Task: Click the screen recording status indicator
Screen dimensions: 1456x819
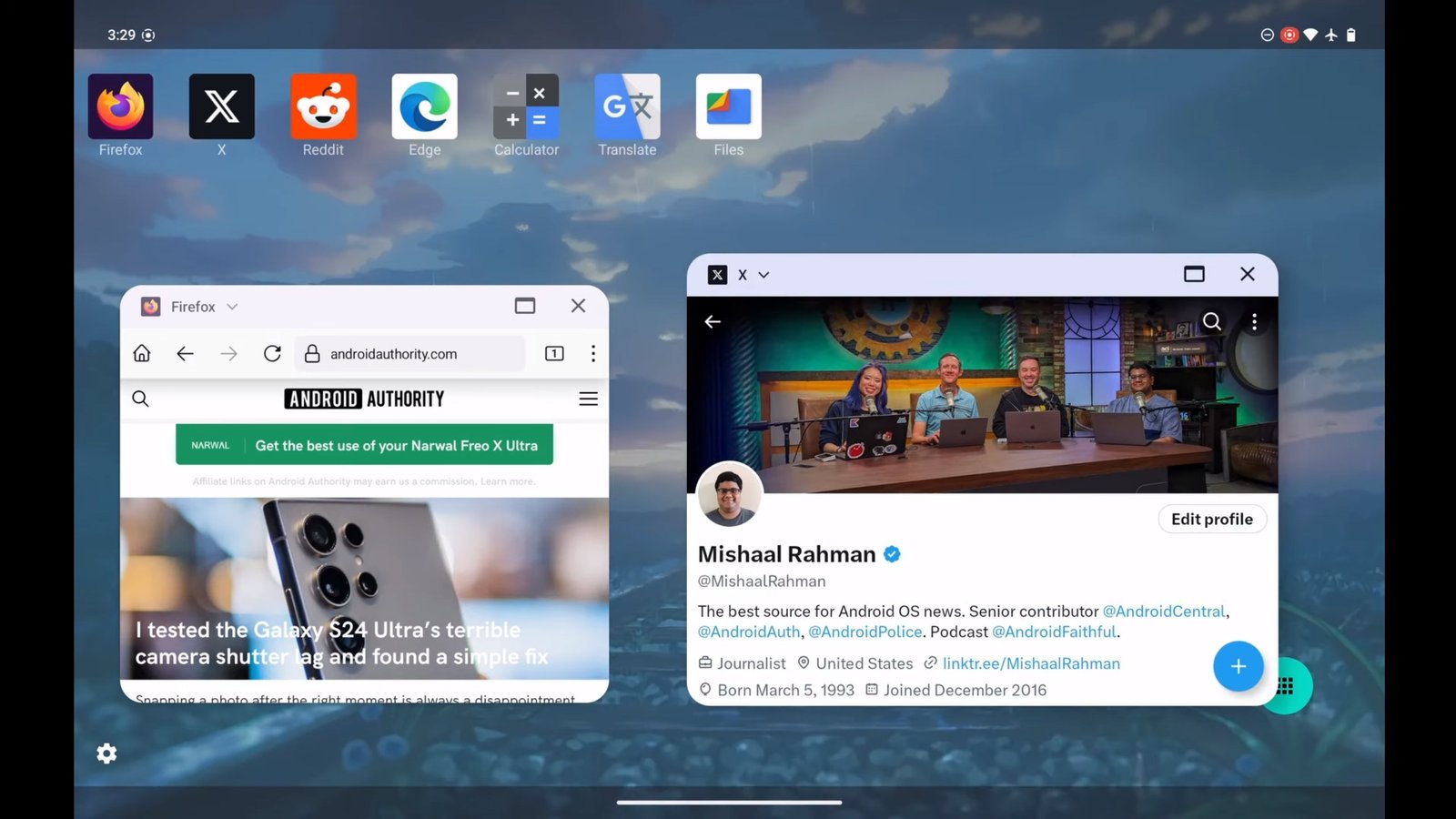Action: point(1289,35)
